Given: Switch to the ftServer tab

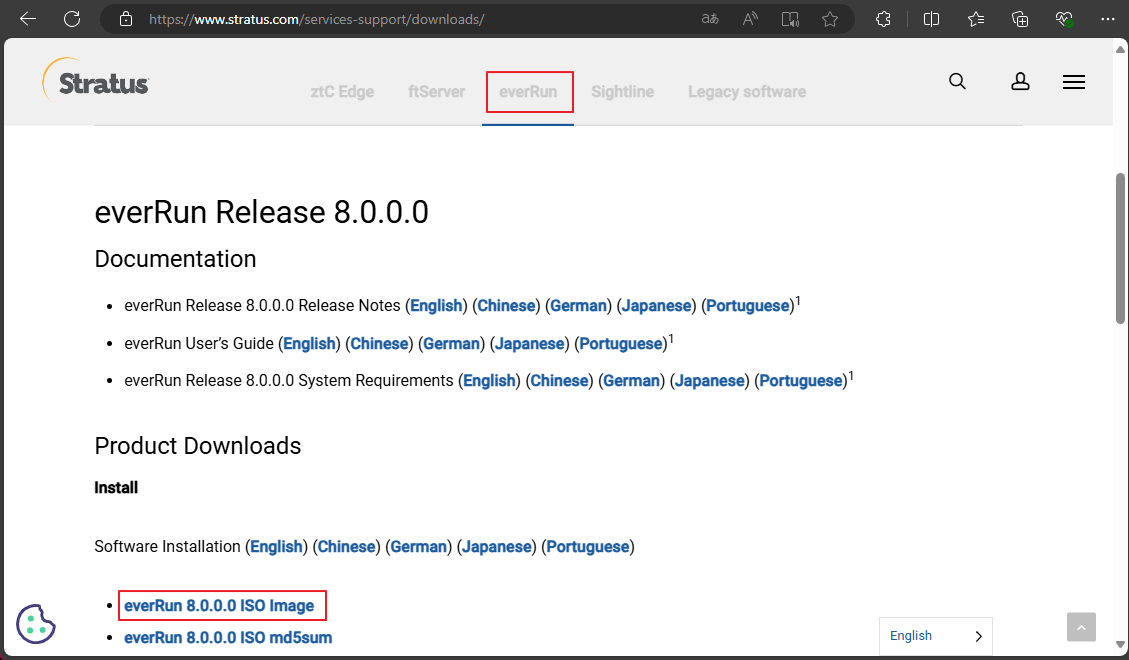Looking at the screenshot, I should point(436,92).
